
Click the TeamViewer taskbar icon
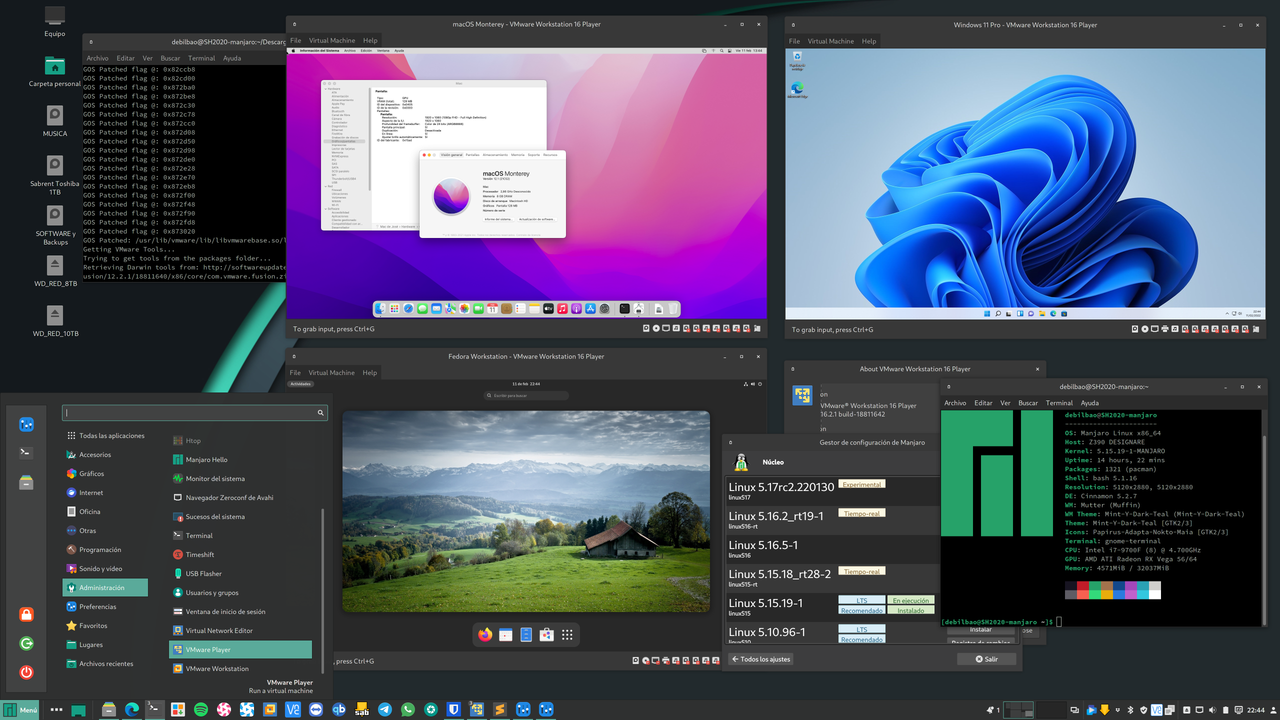[316, 709]
